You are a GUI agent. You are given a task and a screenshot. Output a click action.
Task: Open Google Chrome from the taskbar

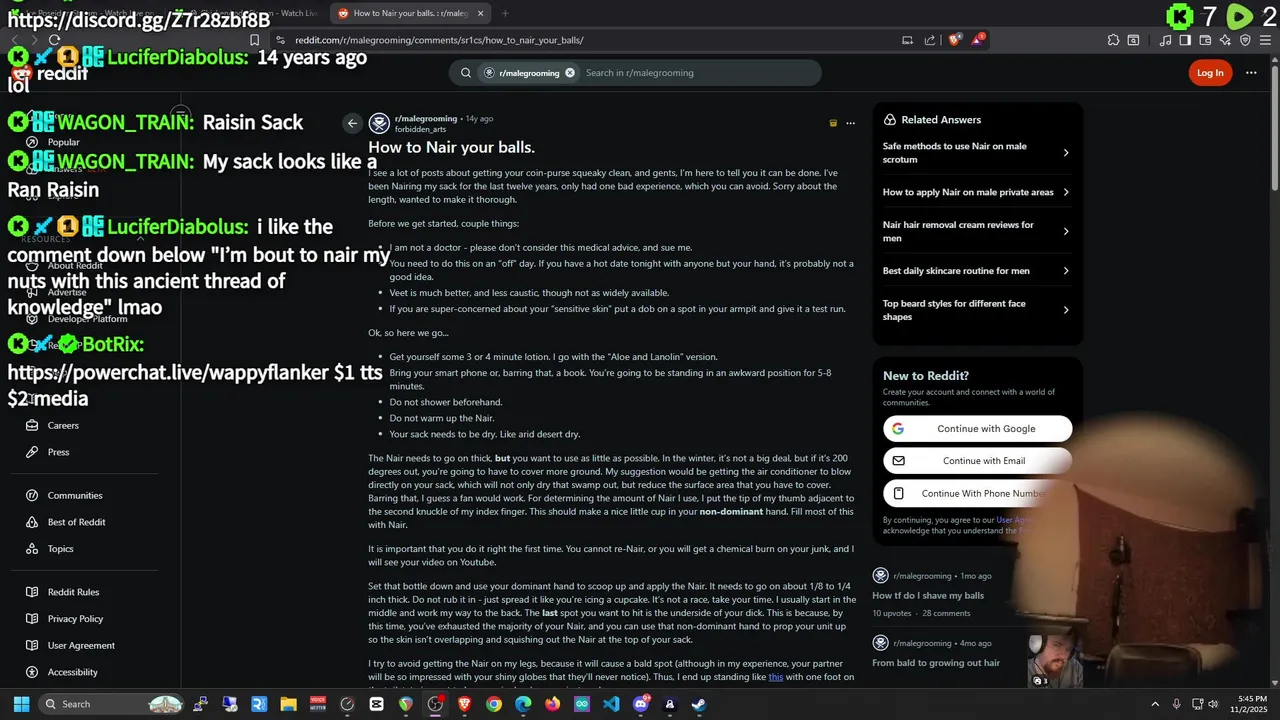coord(494,704)
